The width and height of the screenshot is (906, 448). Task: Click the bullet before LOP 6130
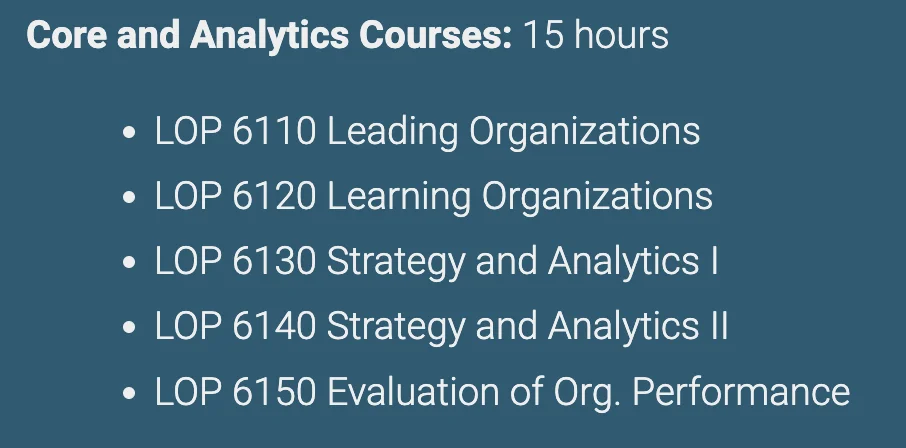click(128, 264)
